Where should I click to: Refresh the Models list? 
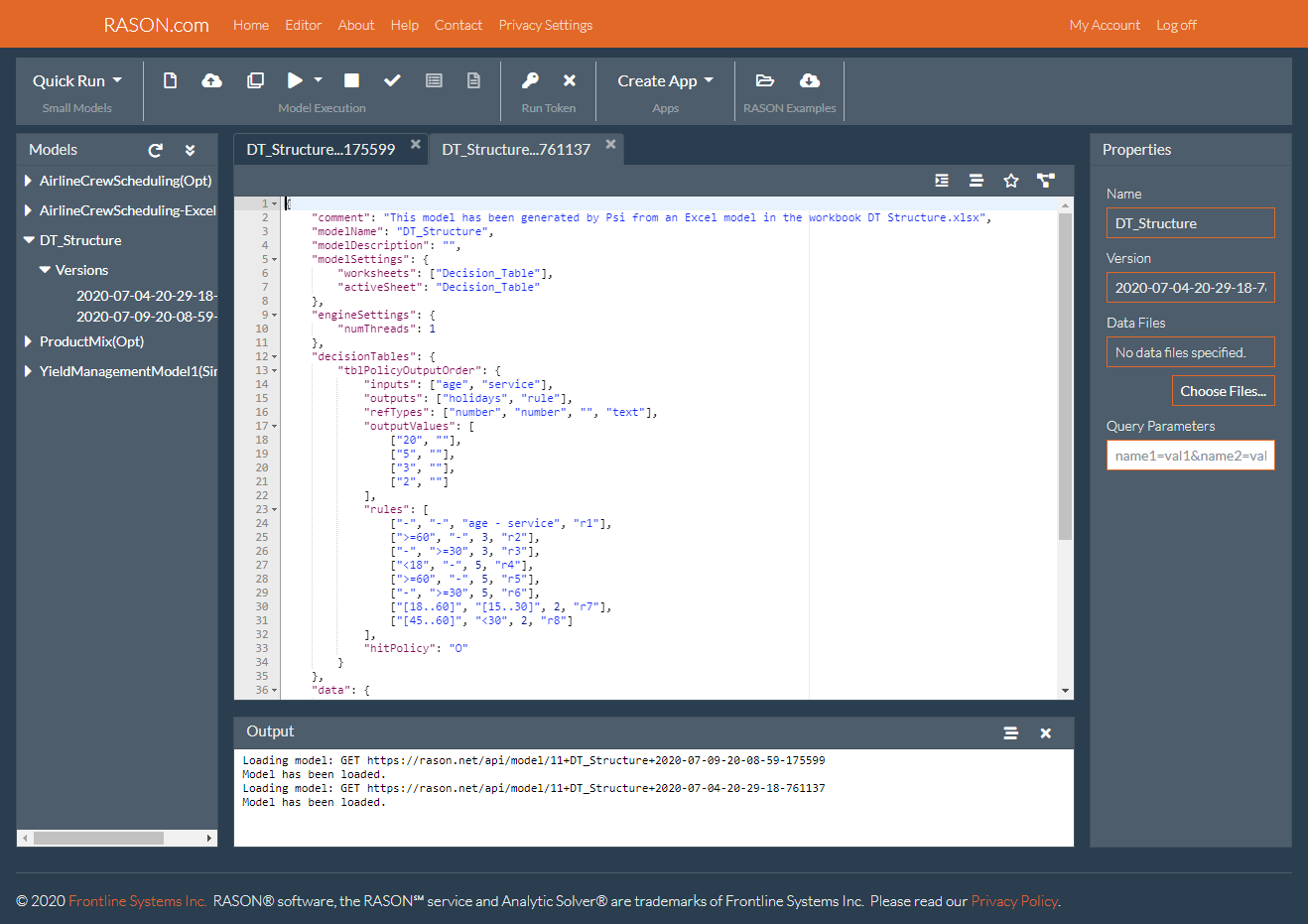(x=155, y=150)
